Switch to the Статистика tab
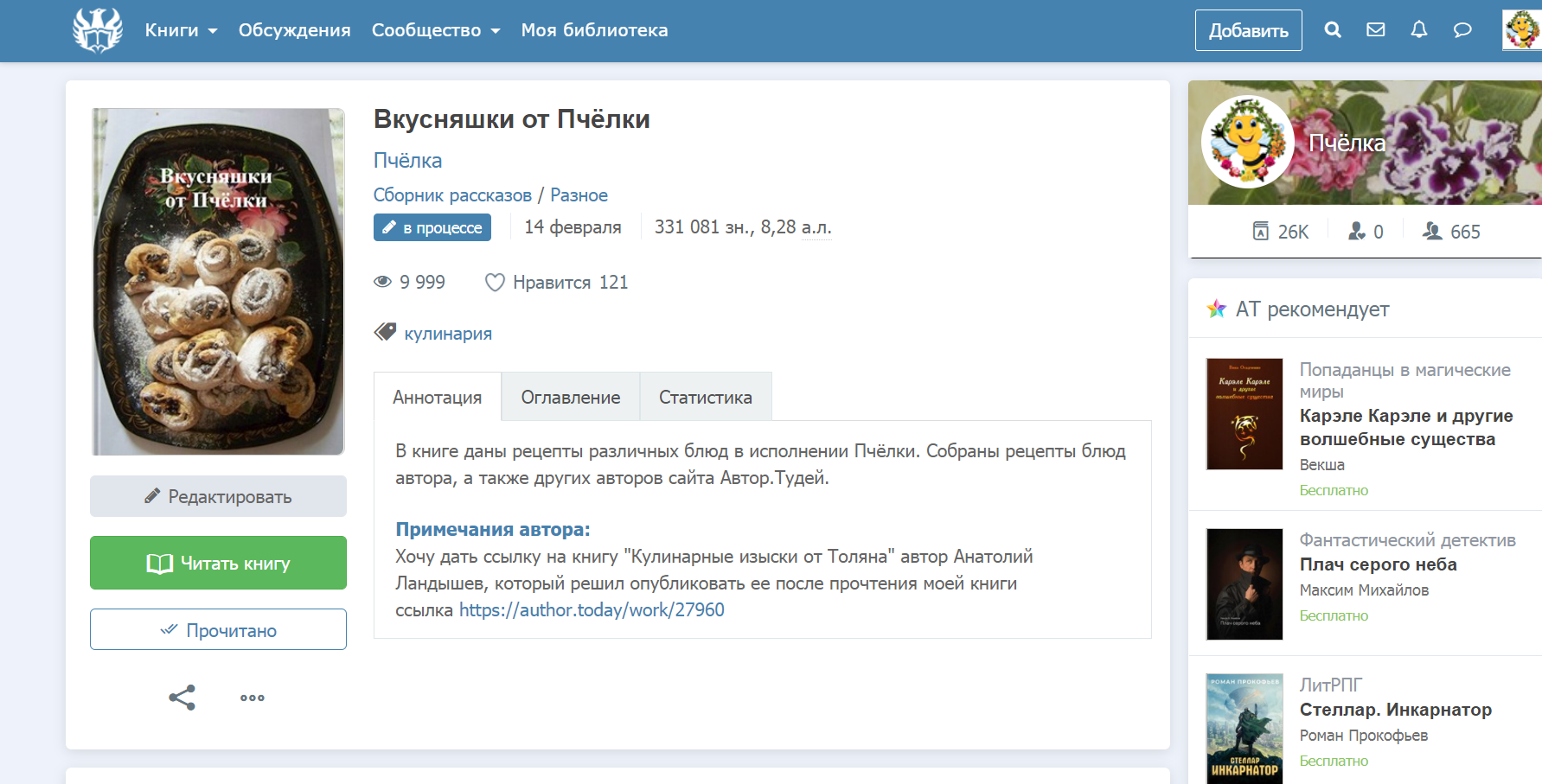This screenshot has width=1542, height=784. coord(705,398)
